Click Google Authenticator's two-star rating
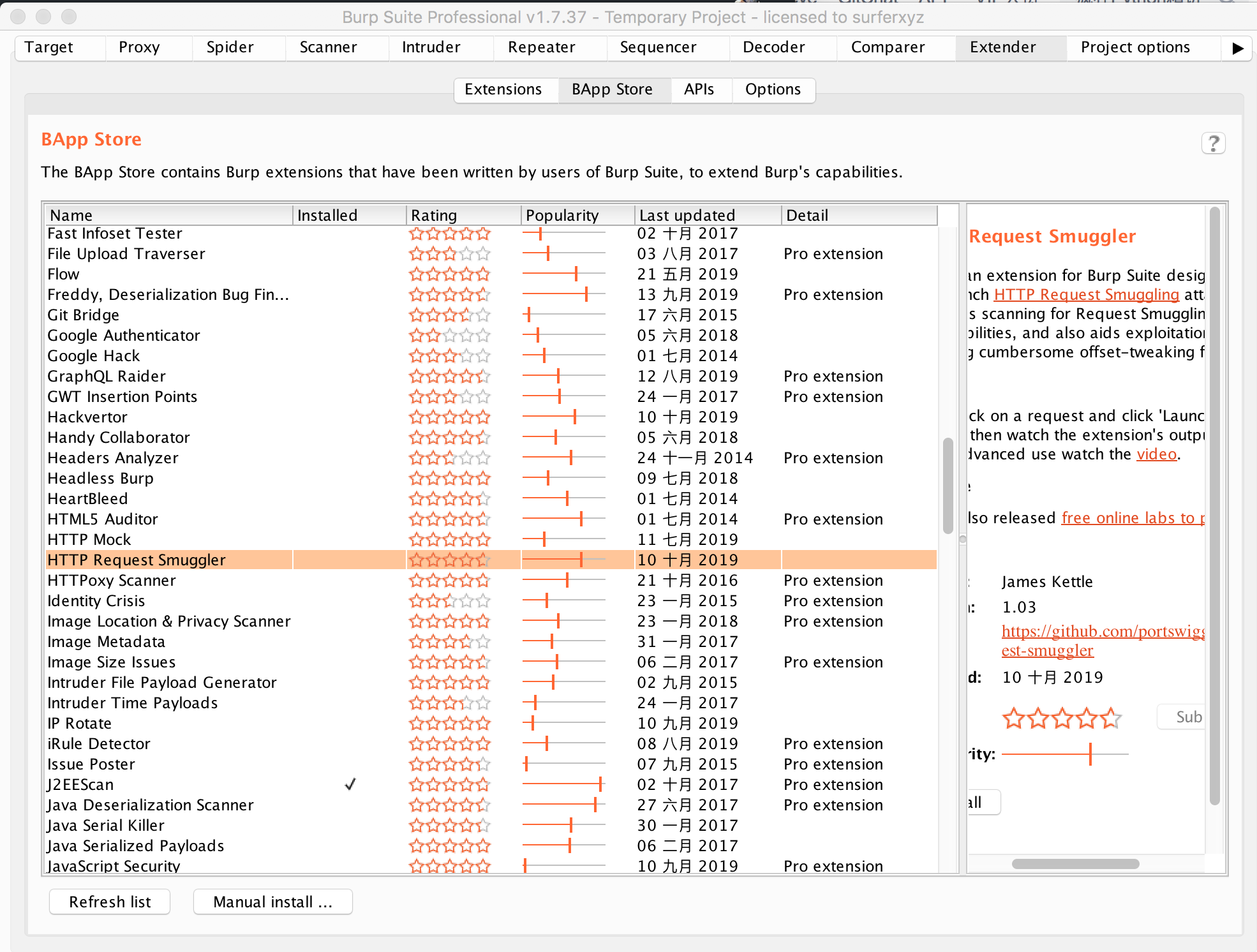1257x952 pixels. pyautogui.click(x=449, y=336)
